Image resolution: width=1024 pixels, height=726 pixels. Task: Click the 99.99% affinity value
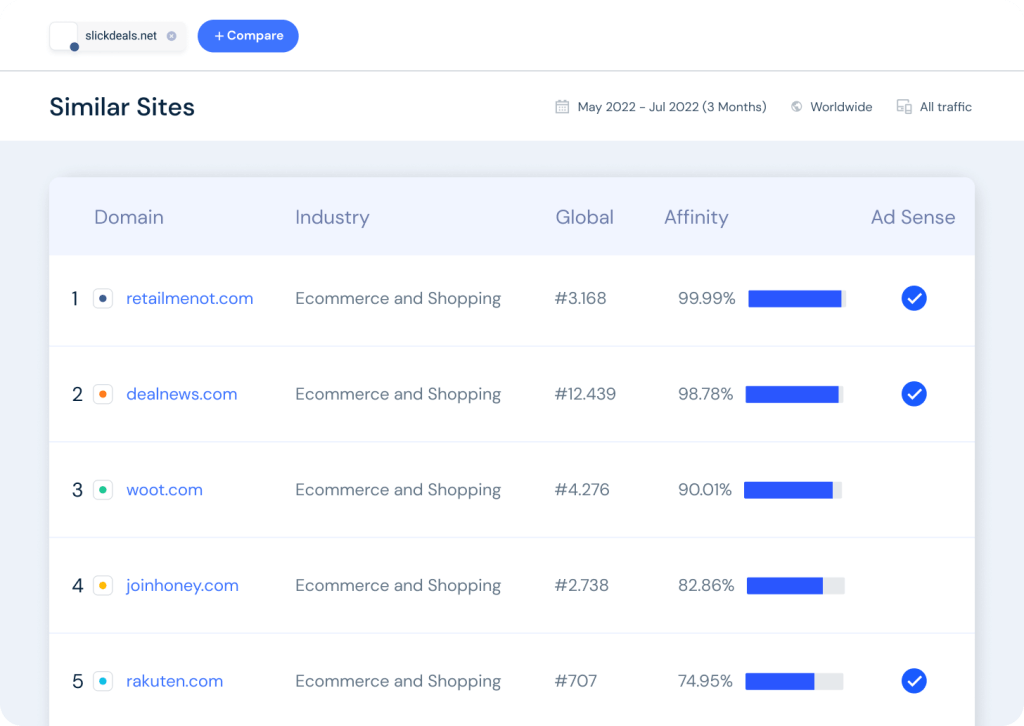tap(707, 298)
